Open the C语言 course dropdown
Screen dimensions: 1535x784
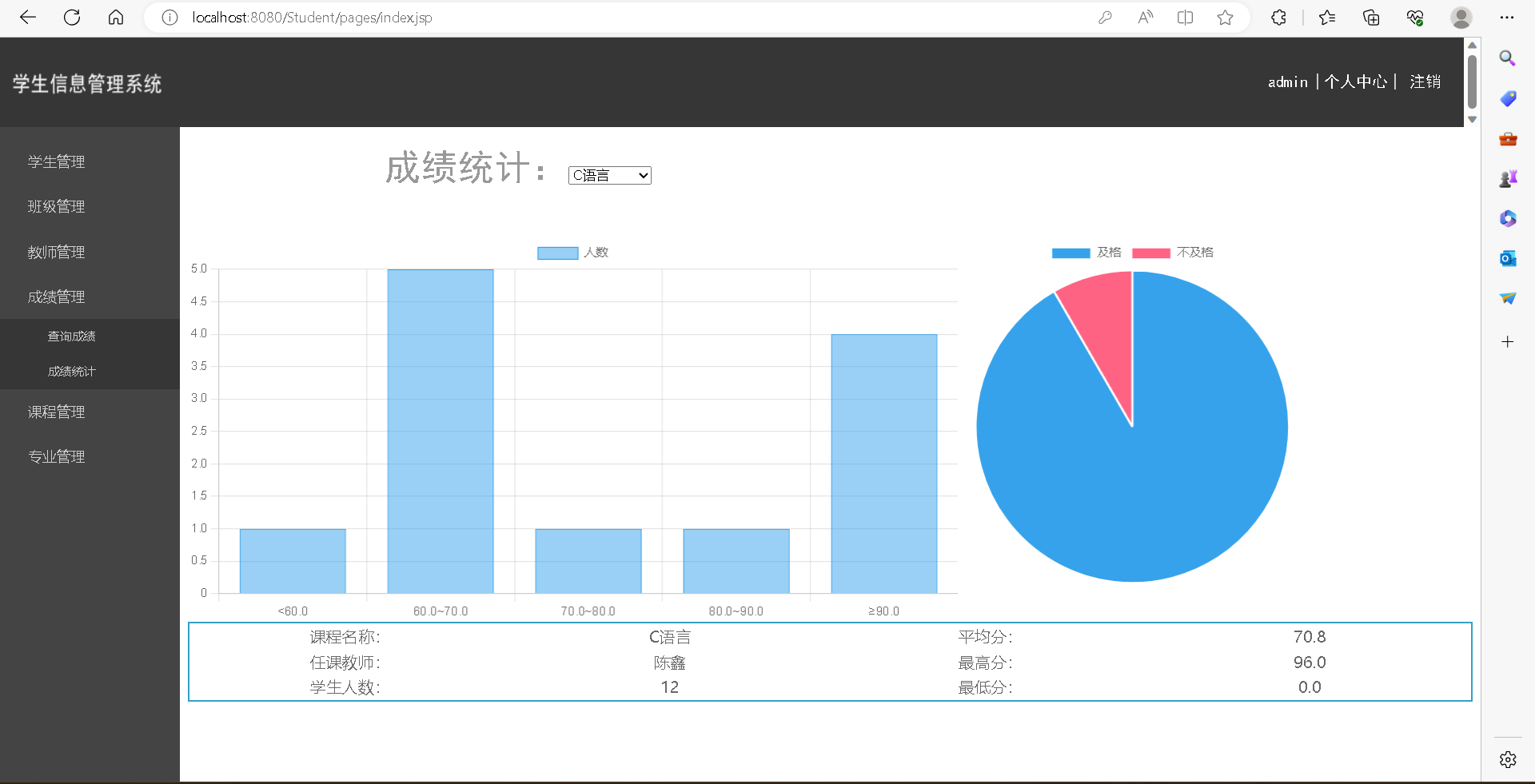click(x=609, y=175)
